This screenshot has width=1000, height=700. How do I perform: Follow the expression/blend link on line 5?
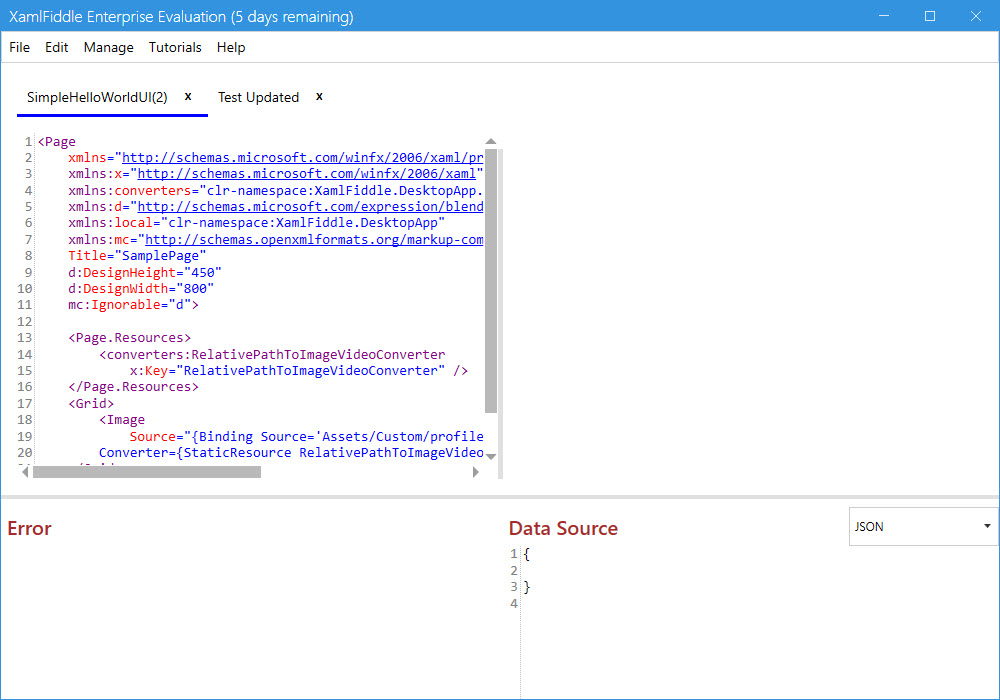[310, 207]
